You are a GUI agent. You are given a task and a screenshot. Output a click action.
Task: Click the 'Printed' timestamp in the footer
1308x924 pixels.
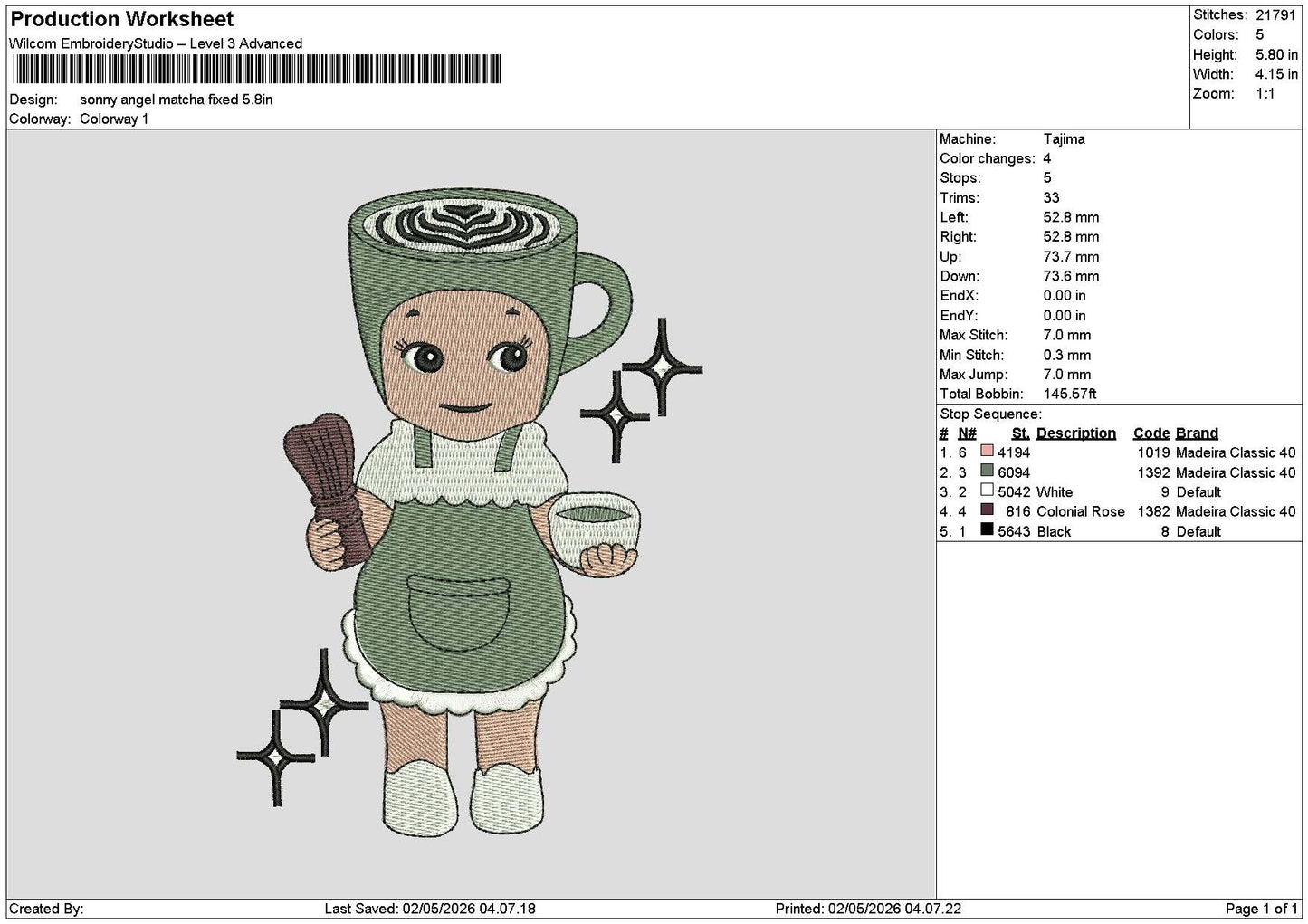(868, 909)
